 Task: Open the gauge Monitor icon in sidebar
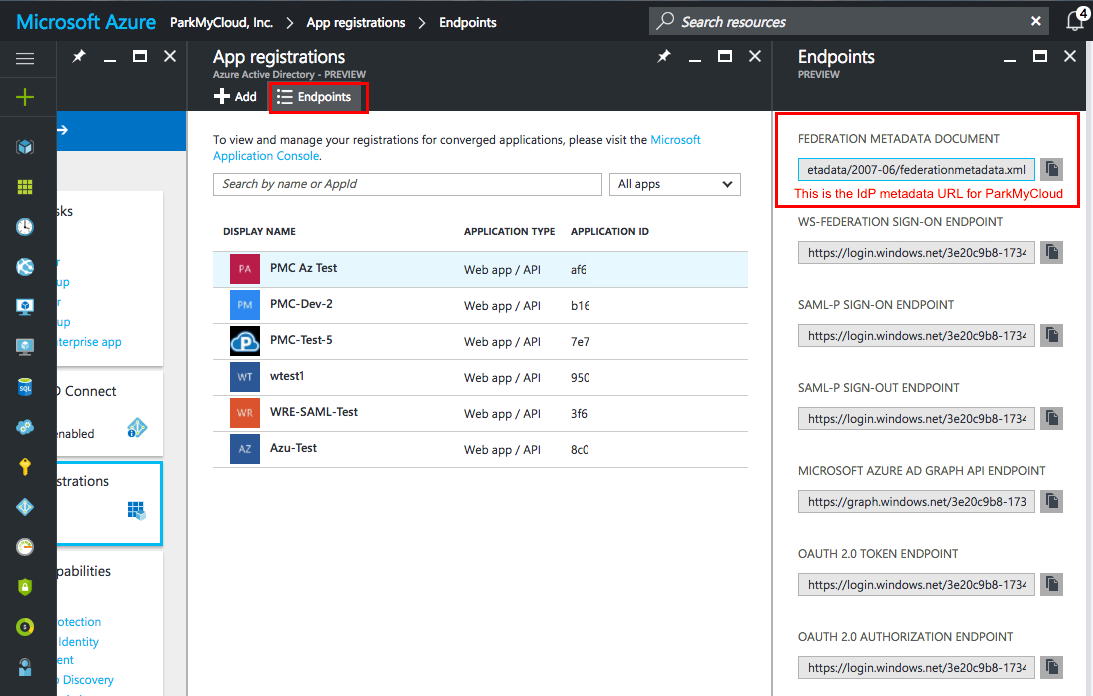tap(25, 547)
